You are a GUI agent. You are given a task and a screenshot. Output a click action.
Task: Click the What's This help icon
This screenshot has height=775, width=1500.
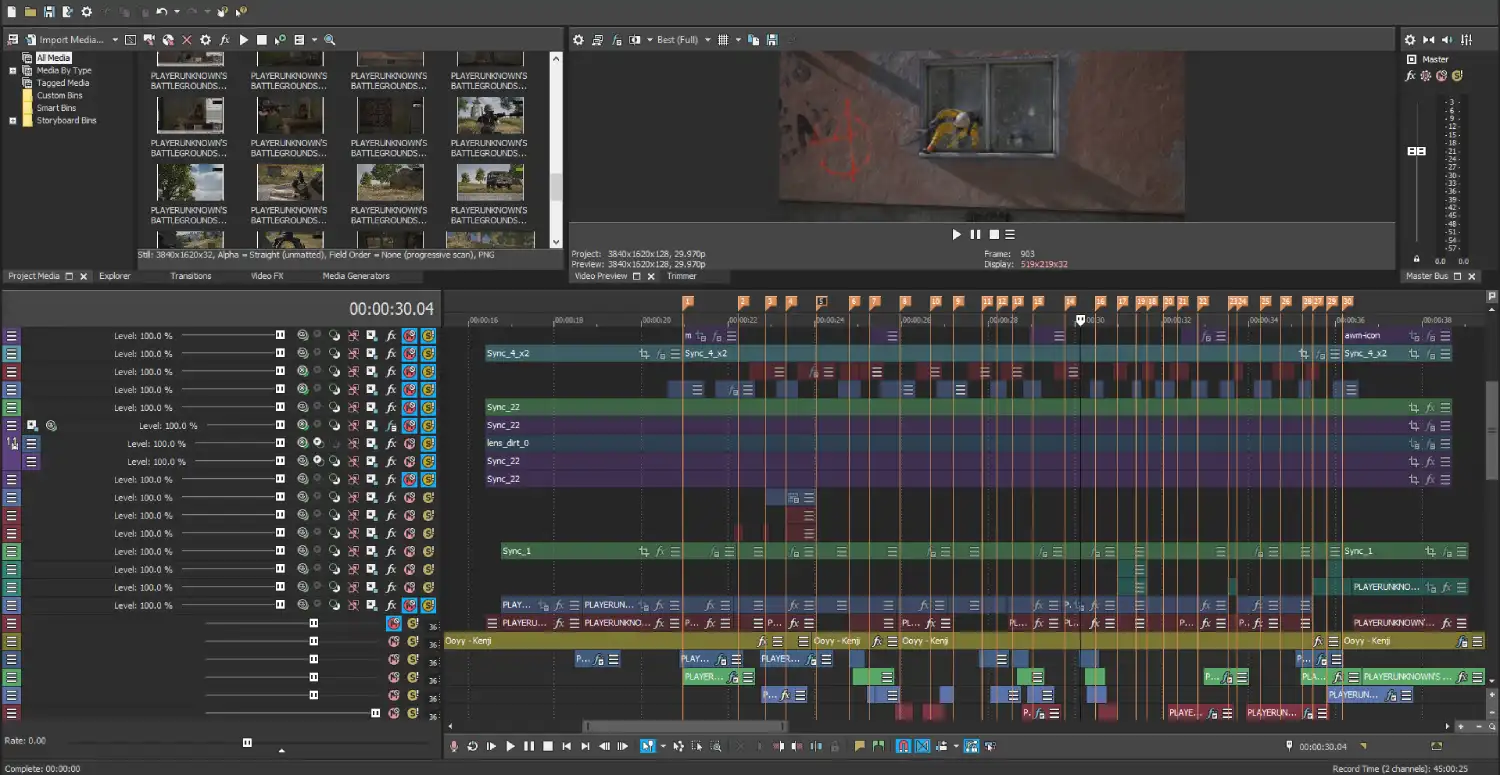[241, 12]
